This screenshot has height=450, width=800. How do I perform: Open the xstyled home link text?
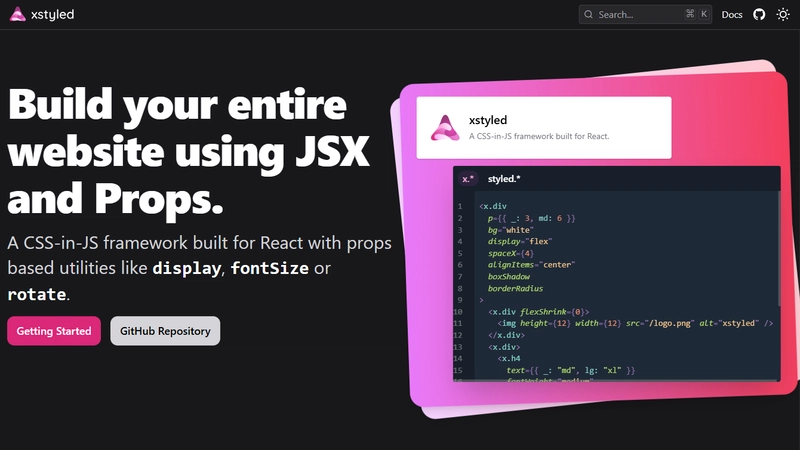click(52, 14)
